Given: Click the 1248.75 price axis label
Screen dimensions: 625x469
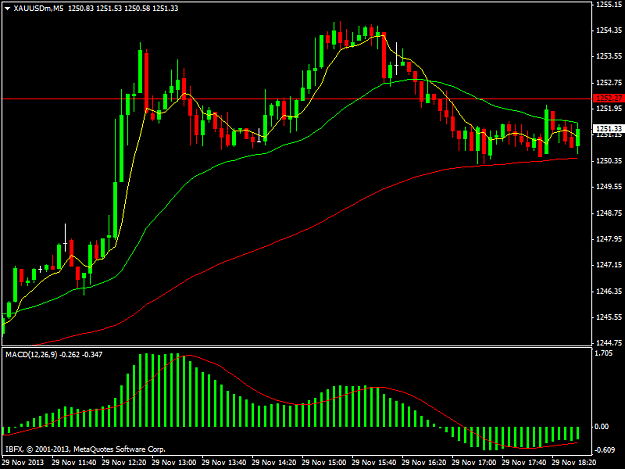Looking at the screenshot, I should pos(609,213).
